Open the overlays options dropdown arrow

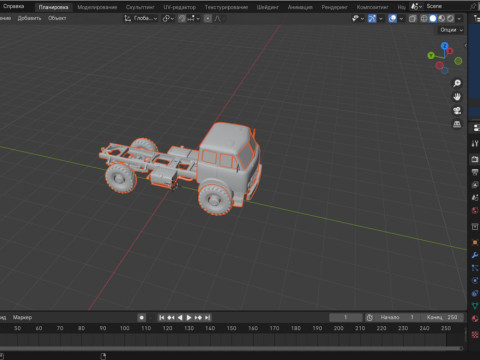coord(401,19)
